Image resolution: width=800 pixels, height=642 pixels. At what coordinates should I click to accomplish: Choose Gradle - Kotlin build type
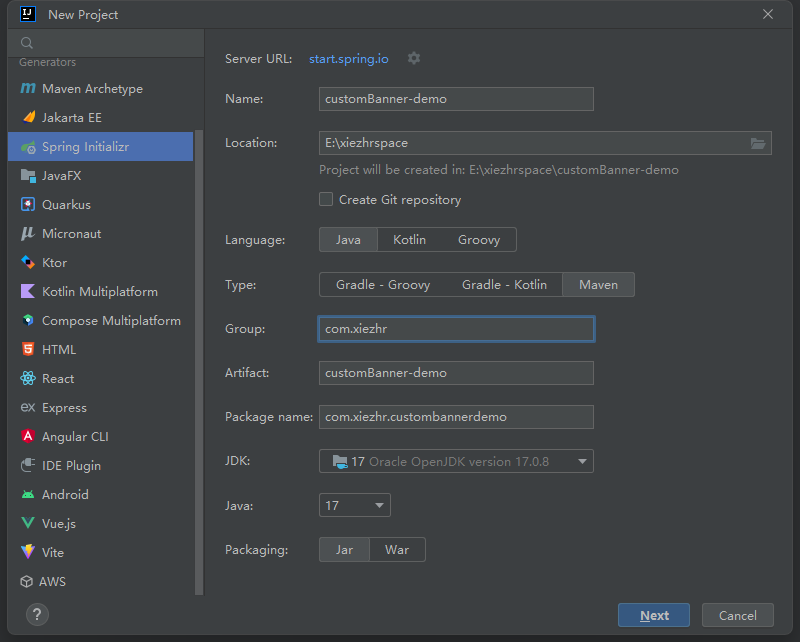tap(504, 285)
